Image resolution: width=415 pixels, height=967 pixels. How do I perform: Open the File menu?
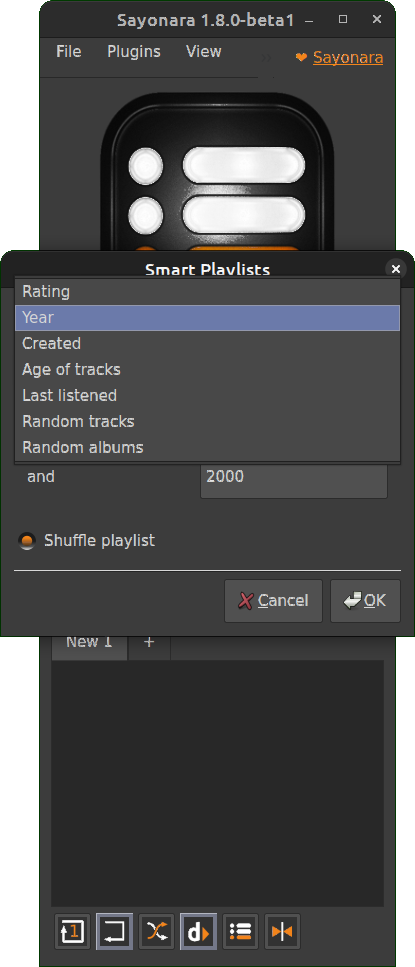tap(68, 52)
